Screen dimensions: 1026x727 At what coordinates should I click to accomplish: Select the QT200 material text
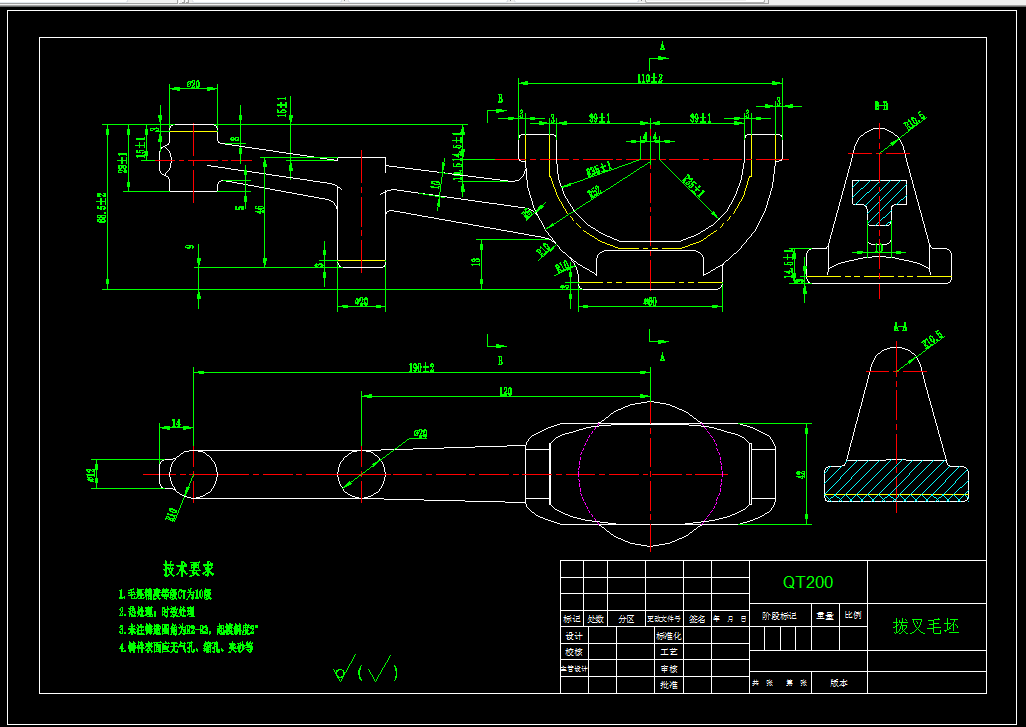click(808, 582)
